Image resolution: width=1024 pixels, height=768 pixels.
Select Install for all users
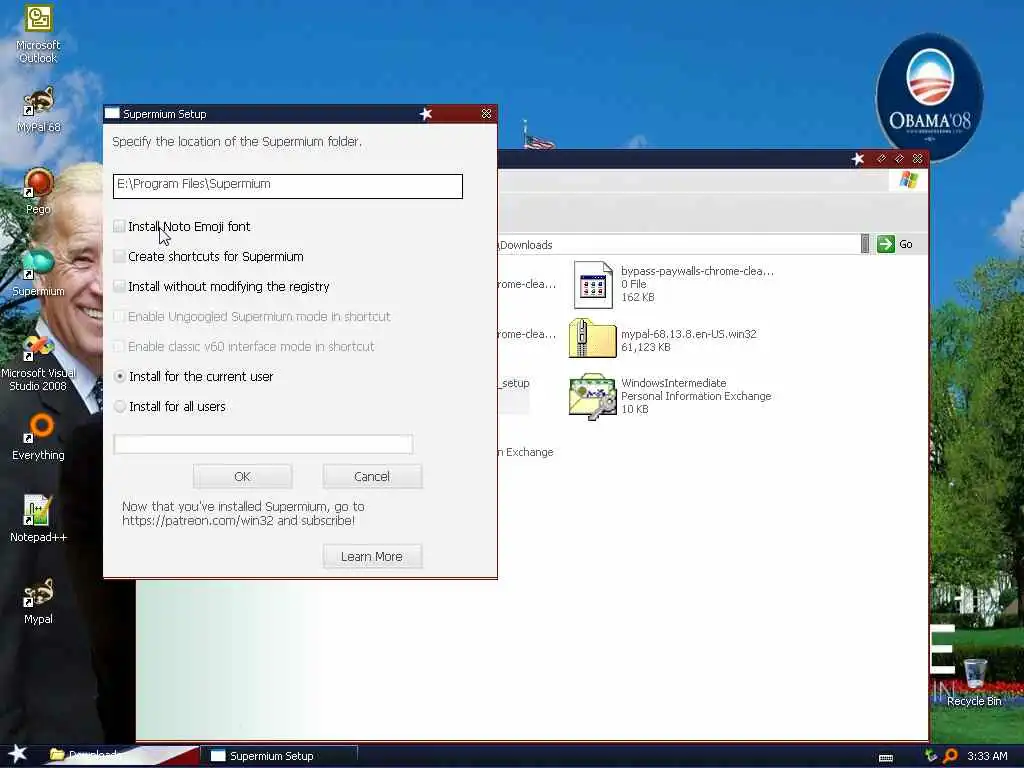120,406
